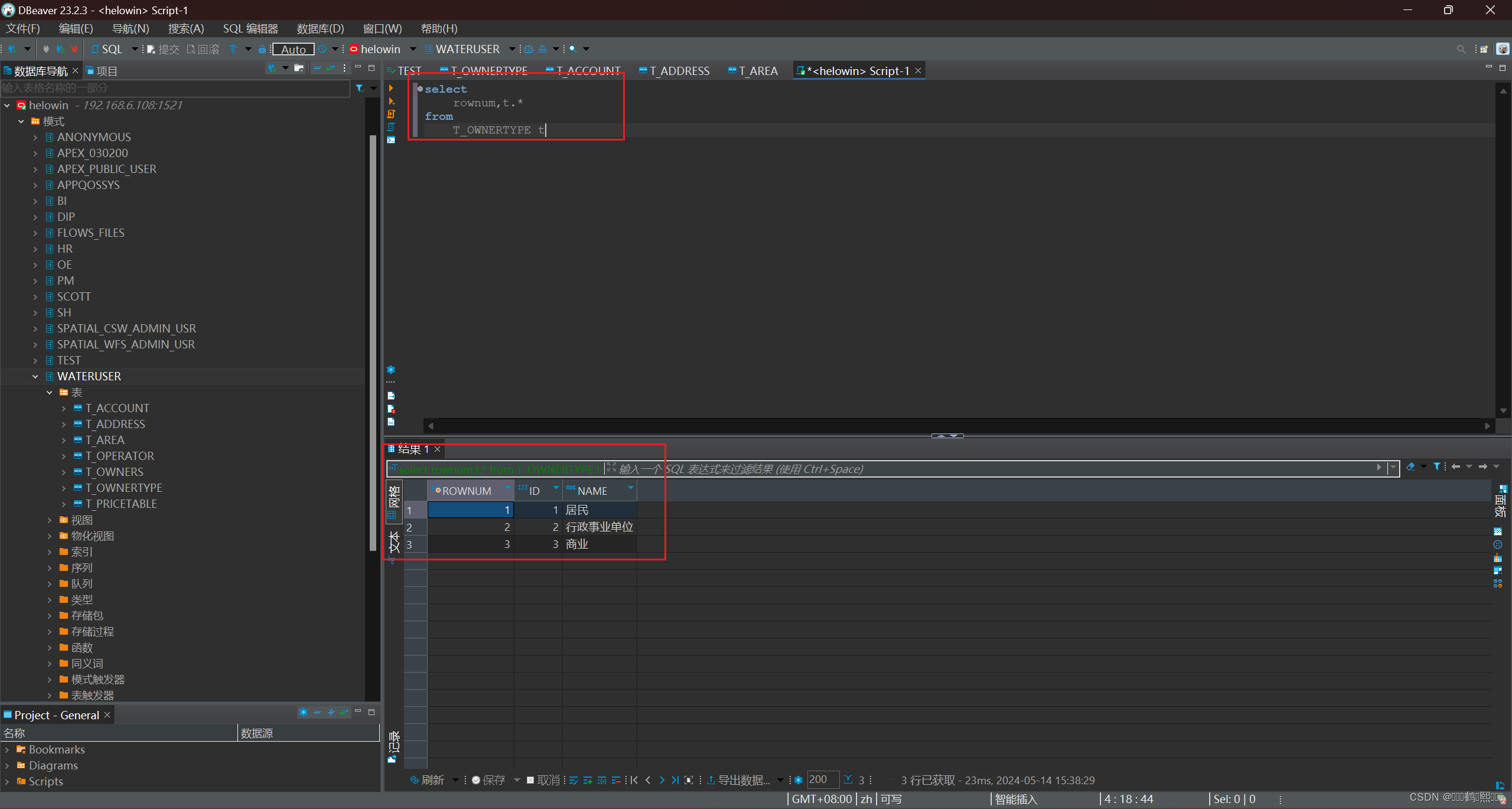
Task: Switch to the T_ADDRESS editor tab
Action: [x=679, y=71]
